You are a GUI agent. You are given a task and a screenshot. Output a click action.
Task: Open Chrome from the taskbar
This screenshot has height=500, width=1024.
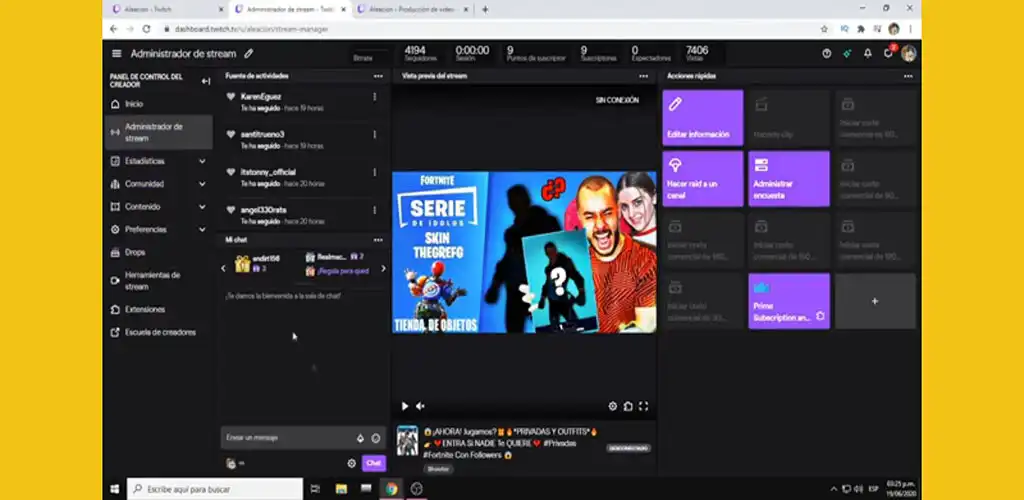[x=391, y=489]
